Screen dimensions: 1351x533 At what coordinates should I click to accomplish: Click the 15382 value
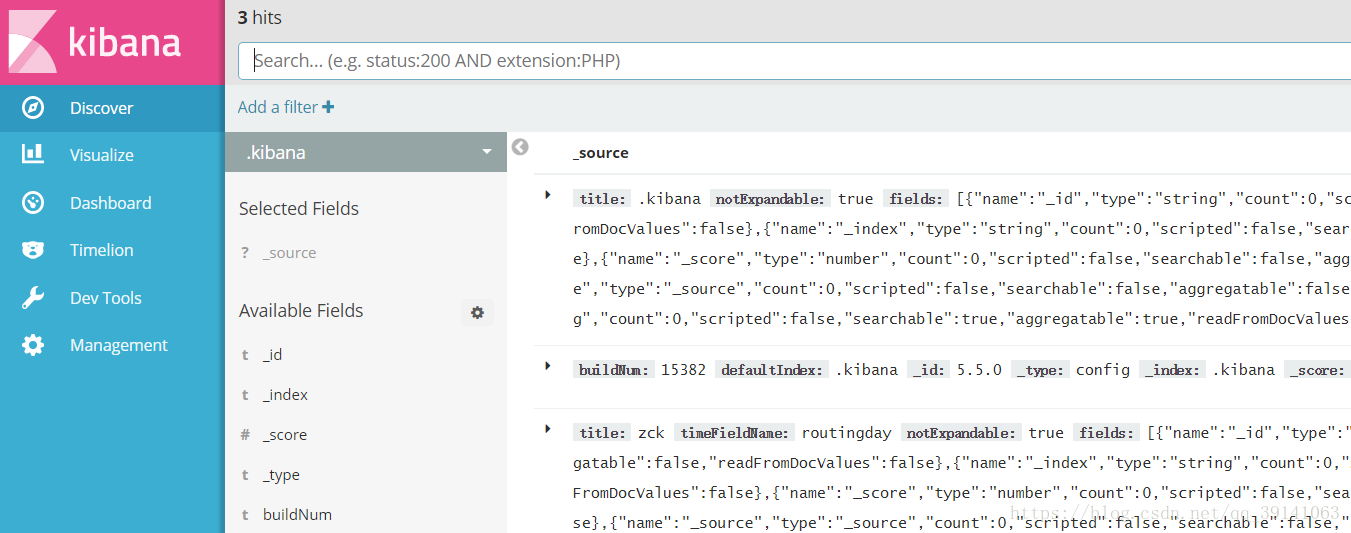click(x=684, y=370)
